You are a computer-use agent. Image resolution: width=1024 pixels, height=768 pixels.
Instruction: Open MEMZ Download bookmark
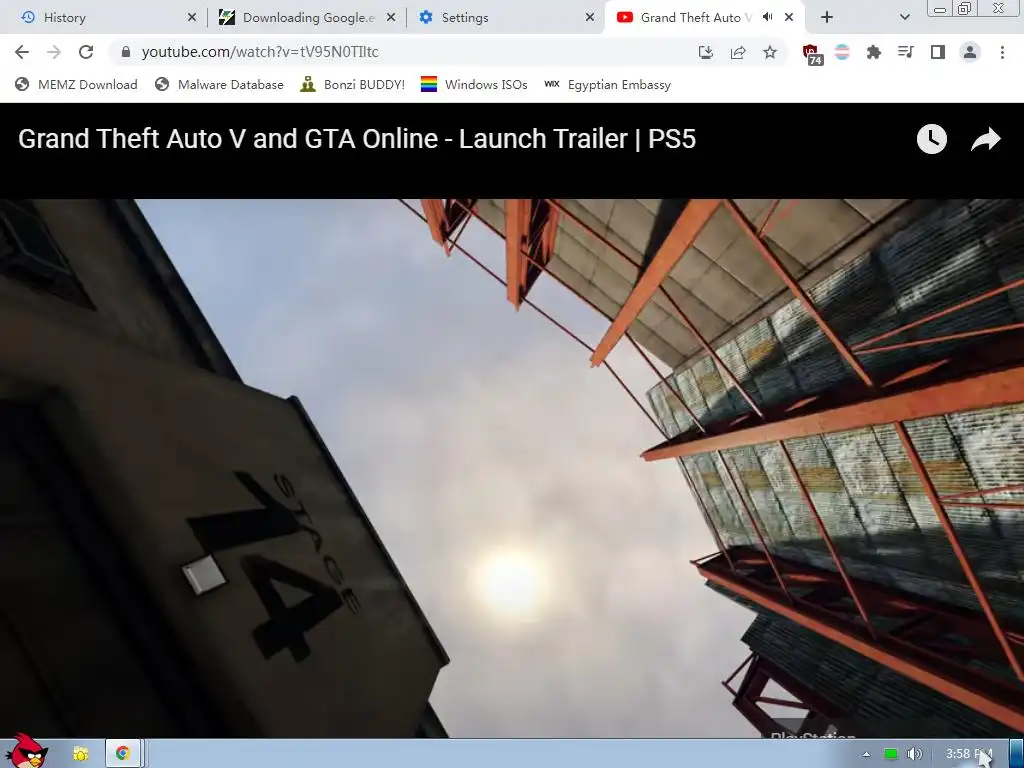(76, 84)
